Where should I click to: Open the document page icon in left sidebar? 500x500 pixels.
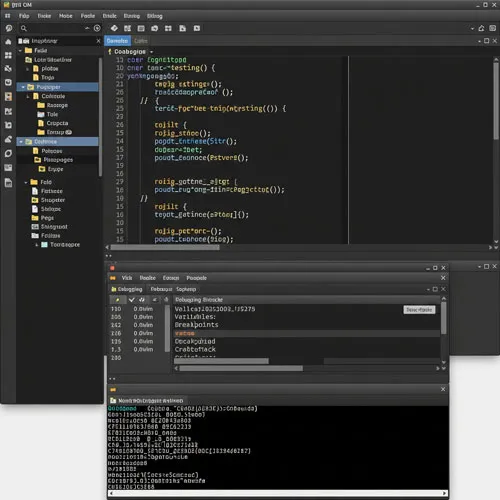(x=8, y=183)
